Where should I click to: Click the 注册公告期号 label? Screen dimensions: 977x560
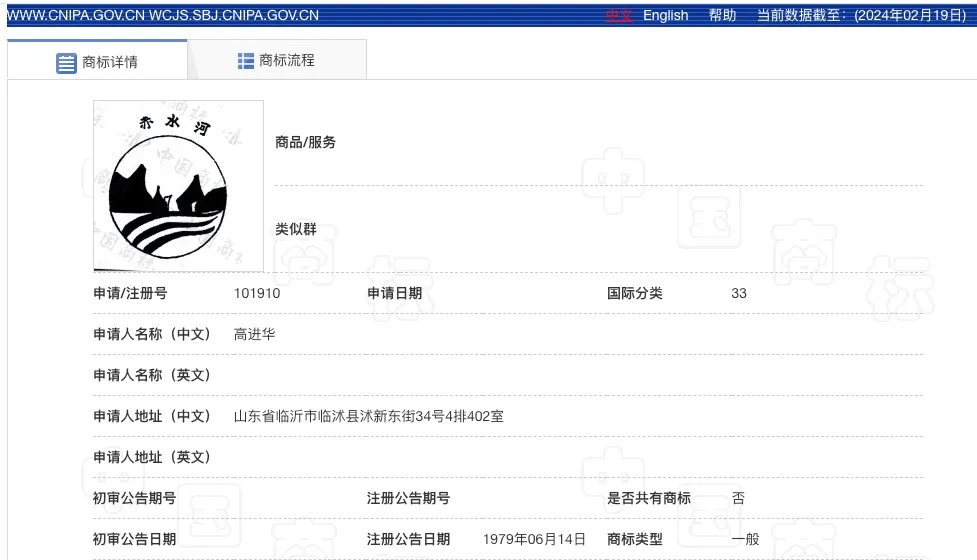pyautogui.click(x=408, y=498)
